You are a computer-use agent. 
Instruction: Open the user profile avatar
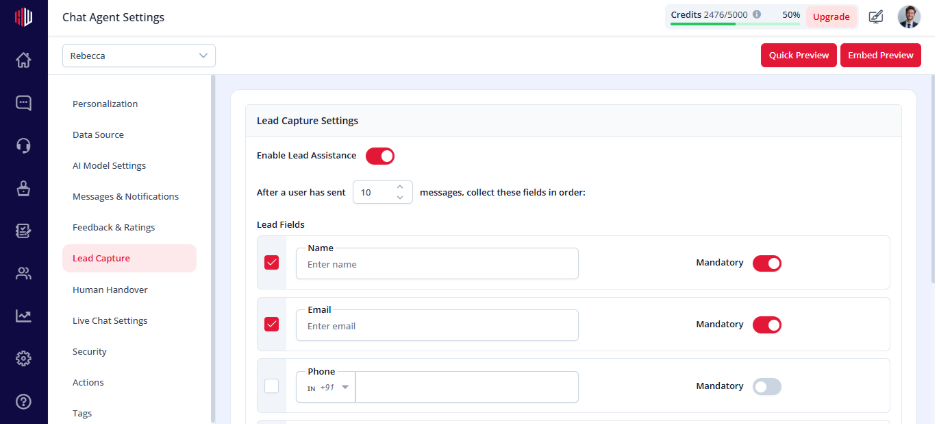909,17
